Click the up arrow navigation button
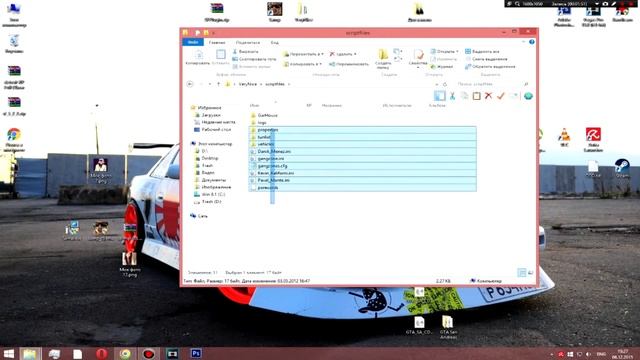This screenshot has height=360, width=640. pyautogui.click(x=218, y=84)
